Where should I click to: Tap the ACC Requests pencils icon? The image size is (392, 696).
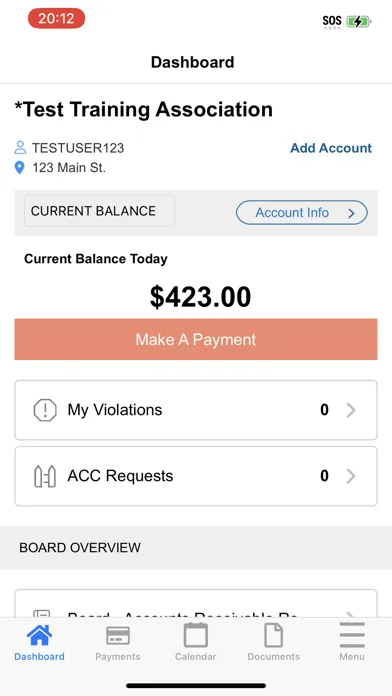(45, 476)
